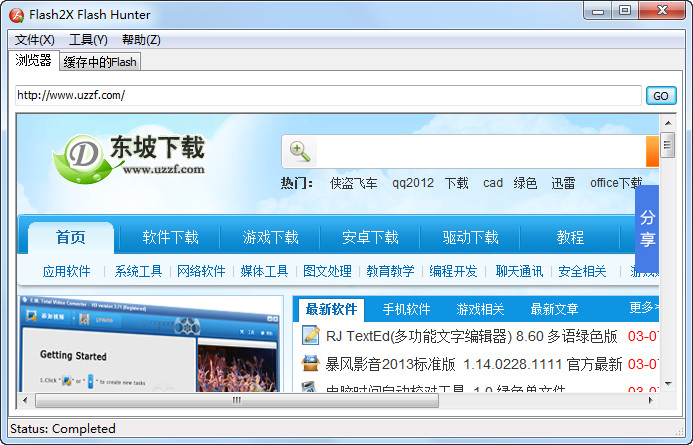The height and width of the screenshot is (445, 693).
Task: Maximize the Flash Hunter window
Action: (x=624, y=11)
